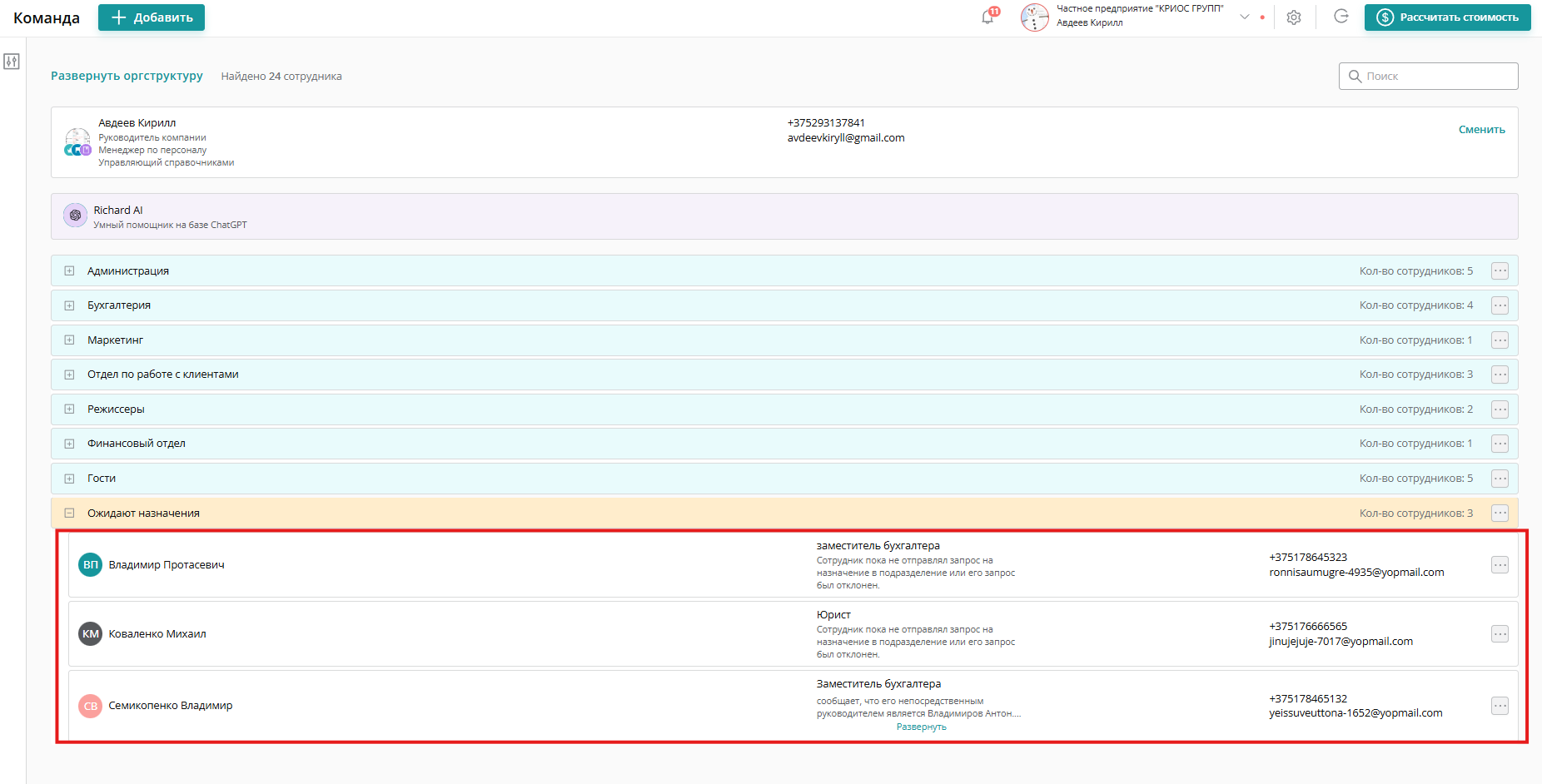Open the more menu for Гости
The image size is (1542, 784).
pos(1500,479)
